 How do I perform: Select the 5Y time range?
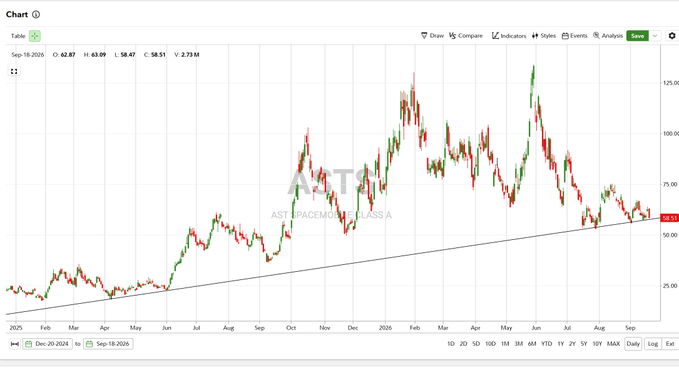pos(584,344)
